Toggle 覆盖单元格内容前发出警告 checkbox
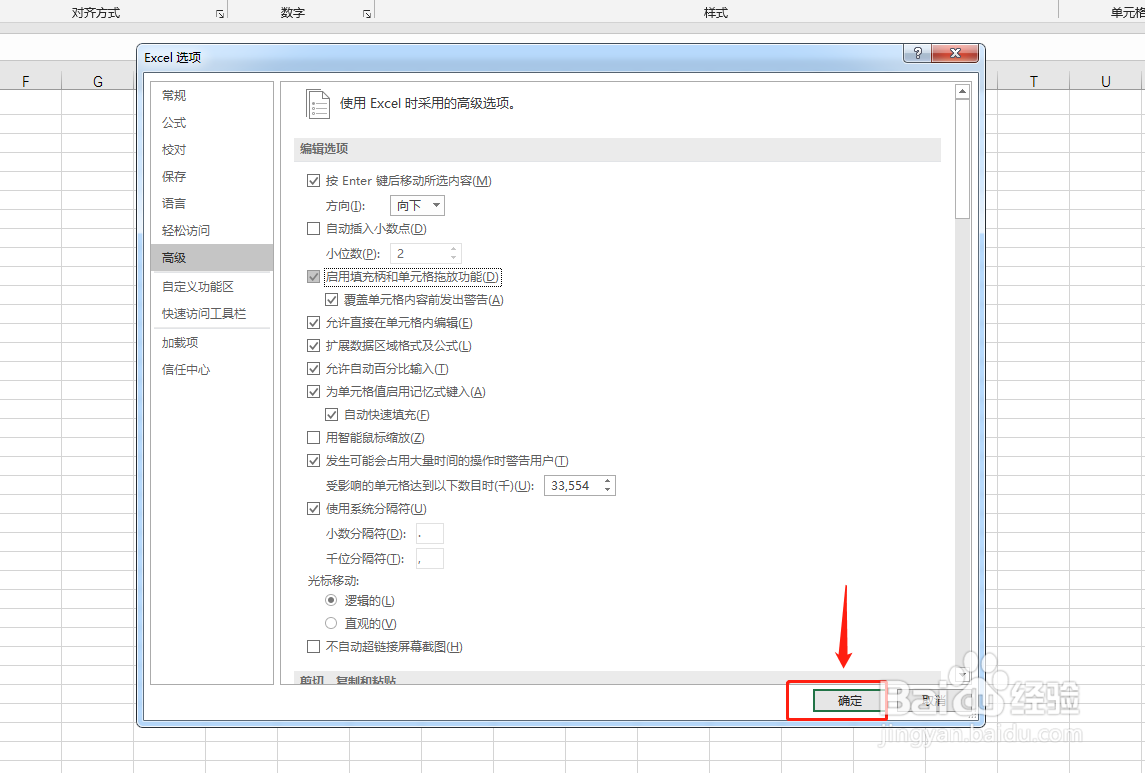Screen dimensions: 1145x773 point(332,300)
